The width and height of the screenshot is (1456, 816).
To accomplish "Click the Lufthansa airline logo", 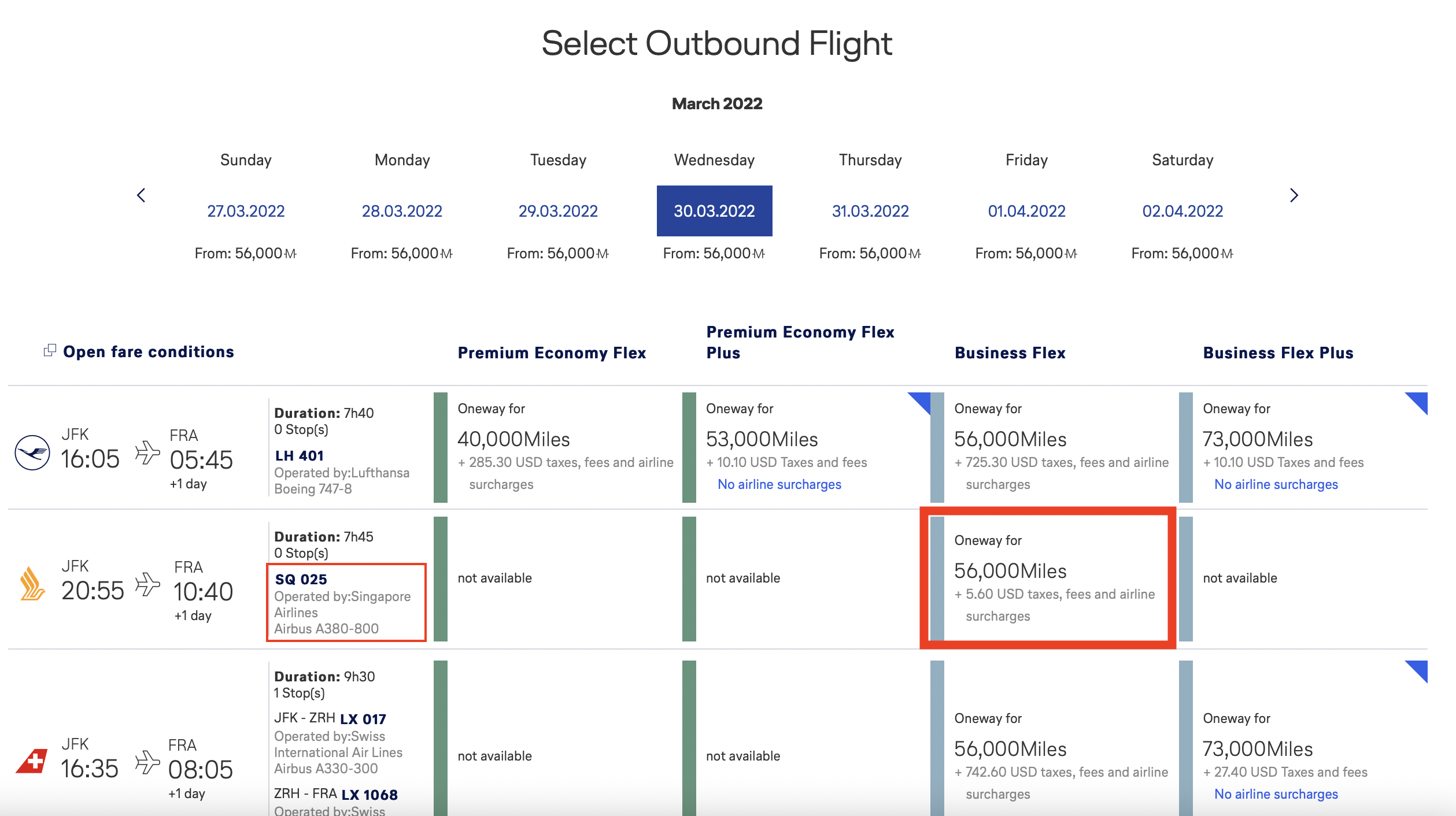I will click(32, 452).
